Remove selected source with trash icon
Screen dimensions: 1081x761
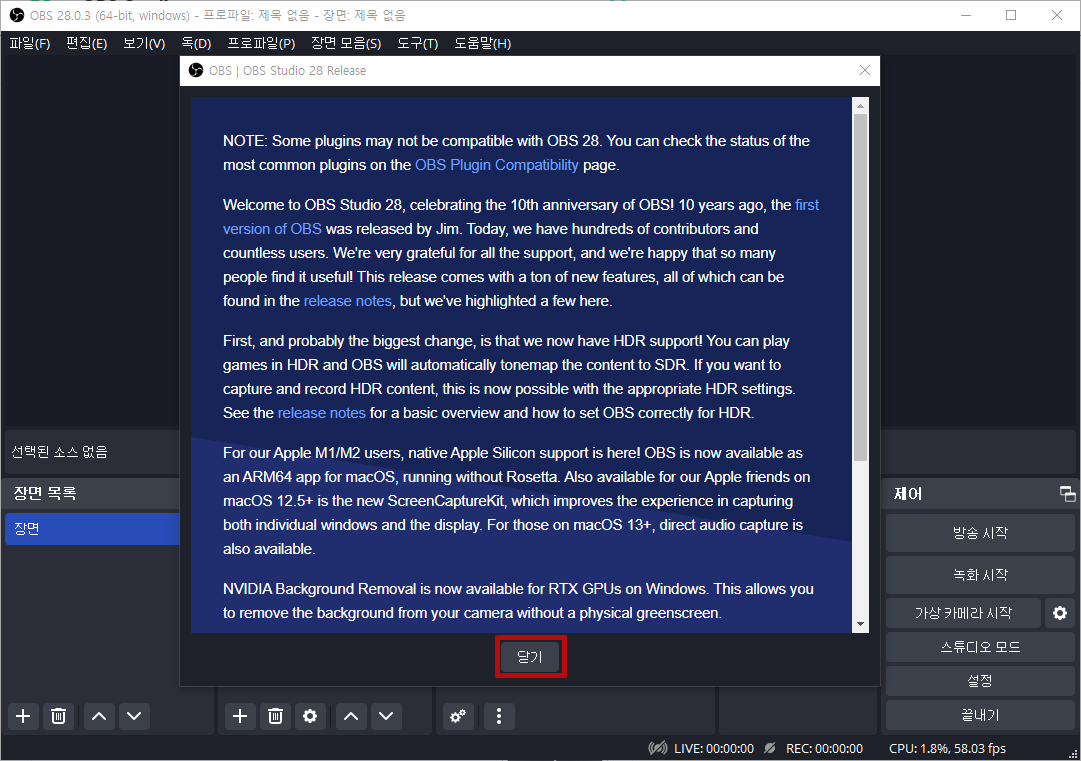[x=275, y=716]
